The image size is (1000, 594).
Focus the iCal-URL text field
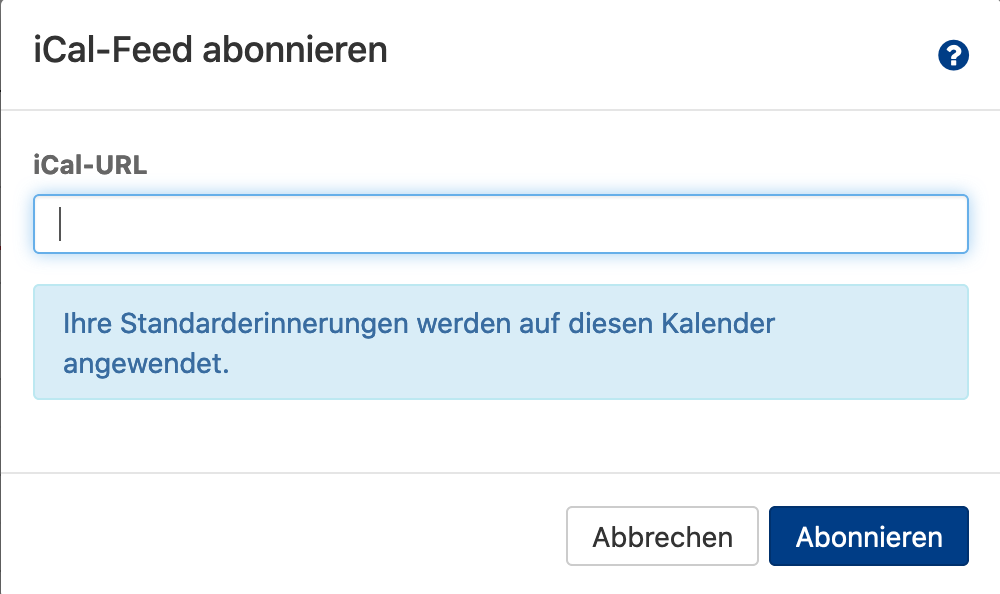point(500,224)
